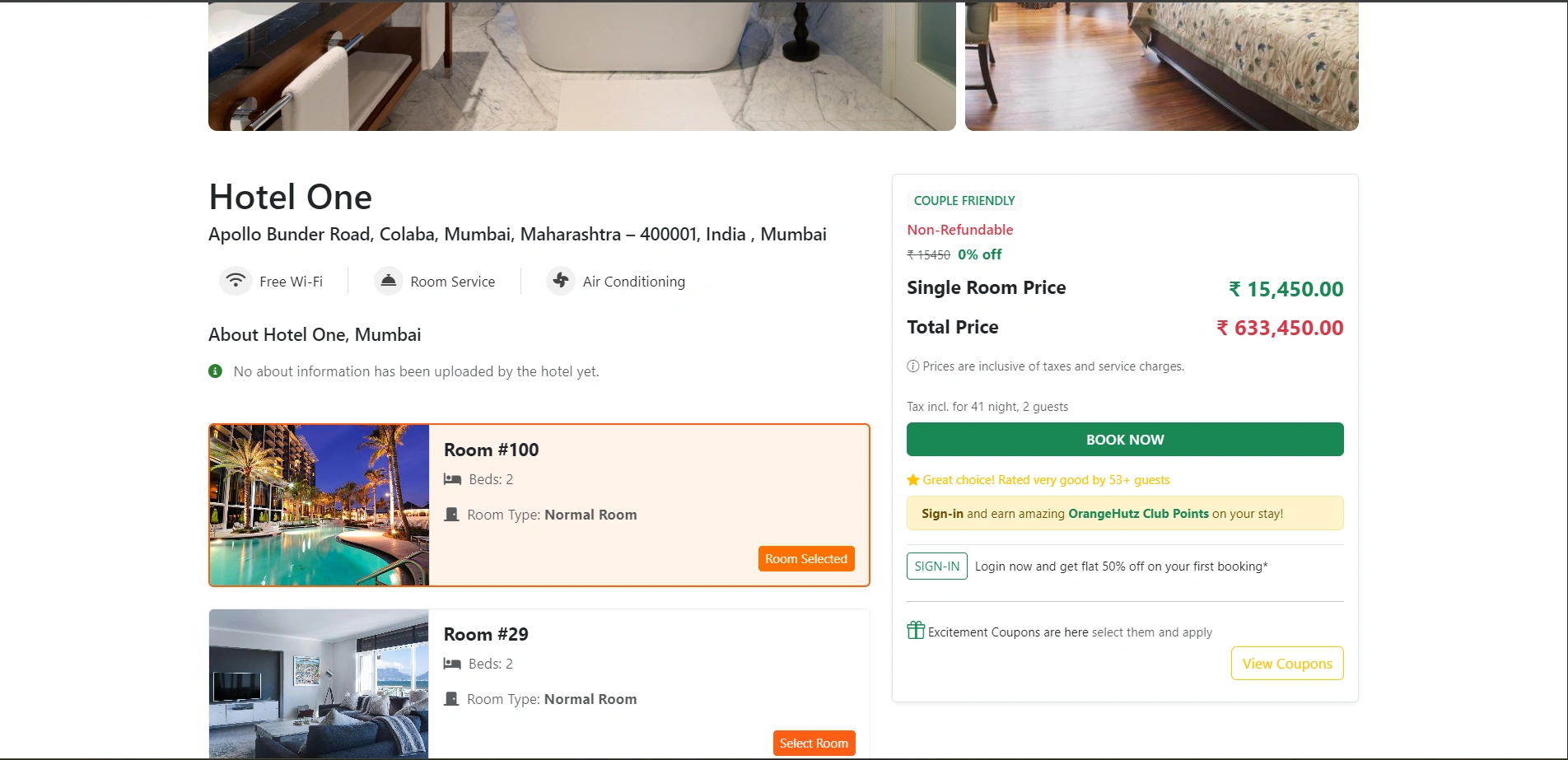The image size is (1568, 760).
Task: Open the Room #29 living room photo
Action: [320, 683]
